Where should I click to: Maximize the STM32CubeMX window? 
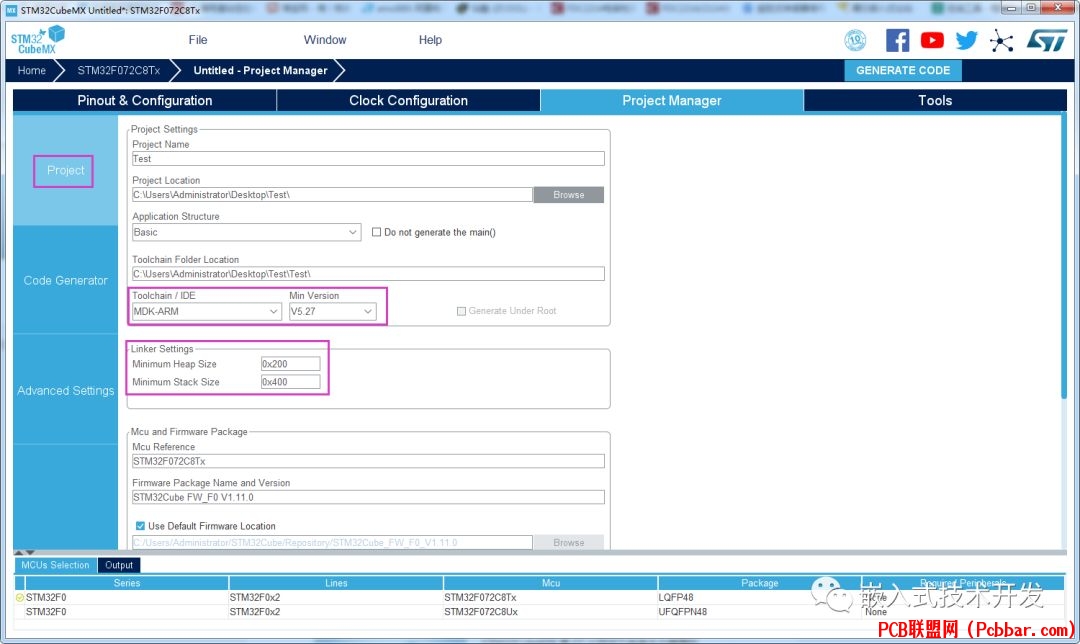point(1030,8)
